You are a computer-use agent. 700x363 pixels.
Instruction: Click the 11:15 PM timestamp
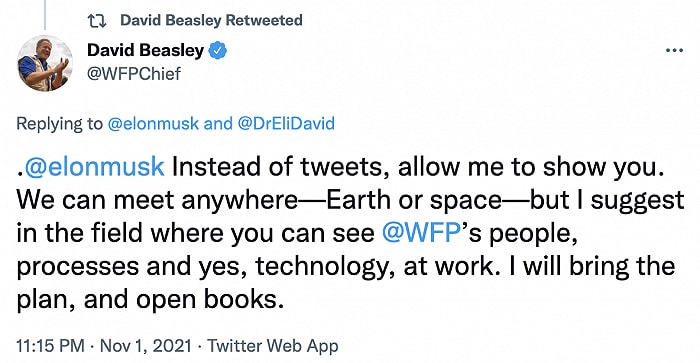(50, 346)
